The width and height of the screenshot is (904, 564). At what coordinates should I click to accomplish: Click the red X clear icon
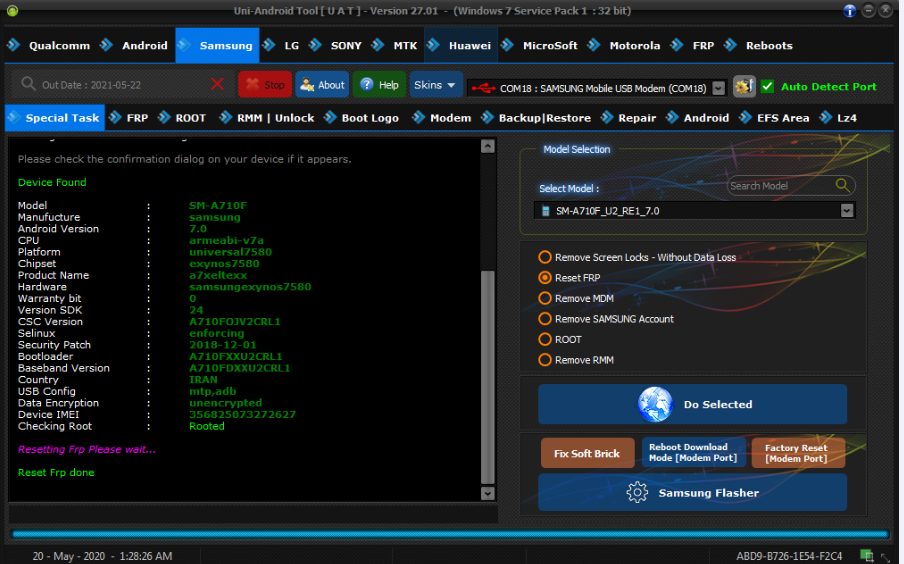pos(218,85)
